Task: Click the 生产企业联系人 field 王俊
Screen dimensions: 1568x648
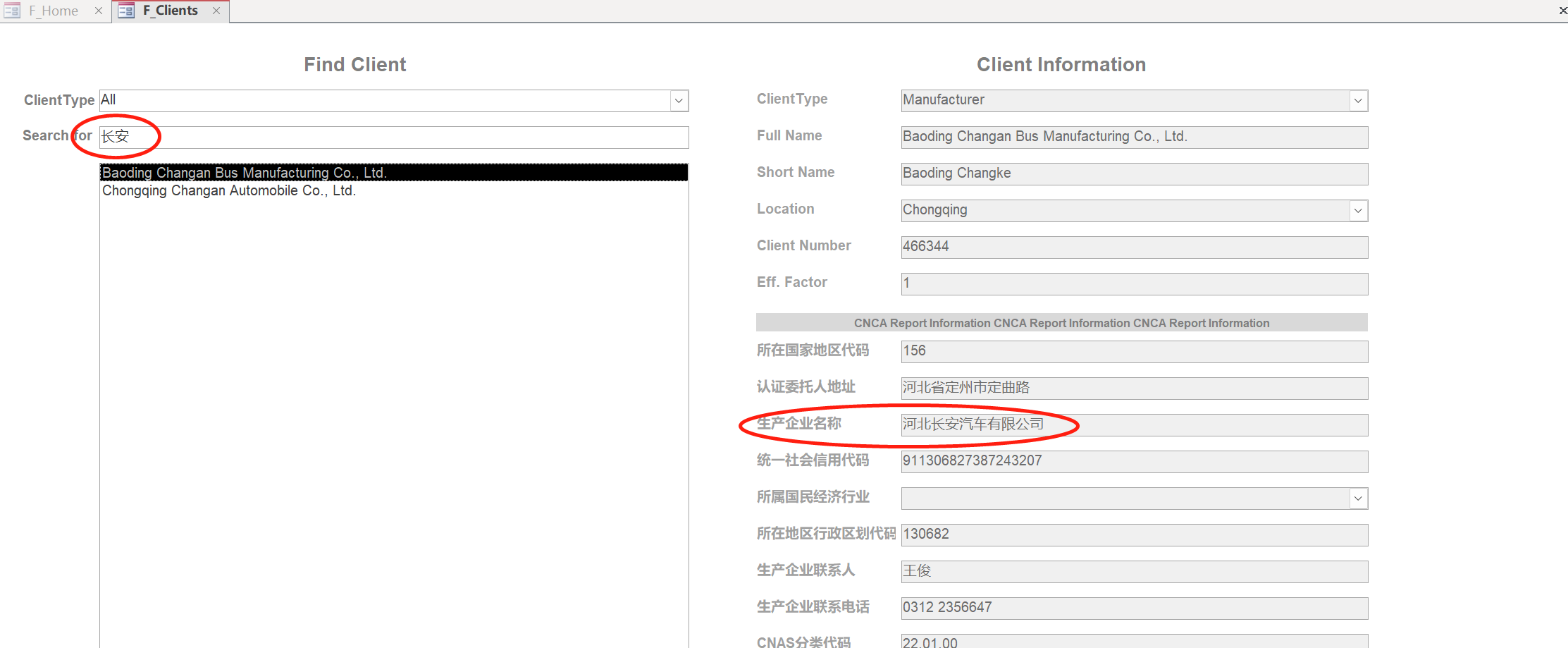Action: (1135, 572)
